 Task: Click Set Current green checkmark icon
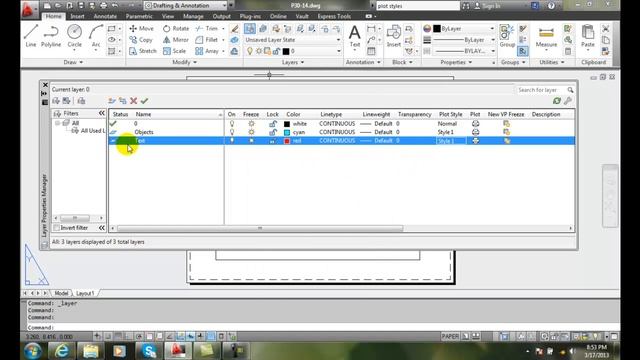tap(144, 101)
